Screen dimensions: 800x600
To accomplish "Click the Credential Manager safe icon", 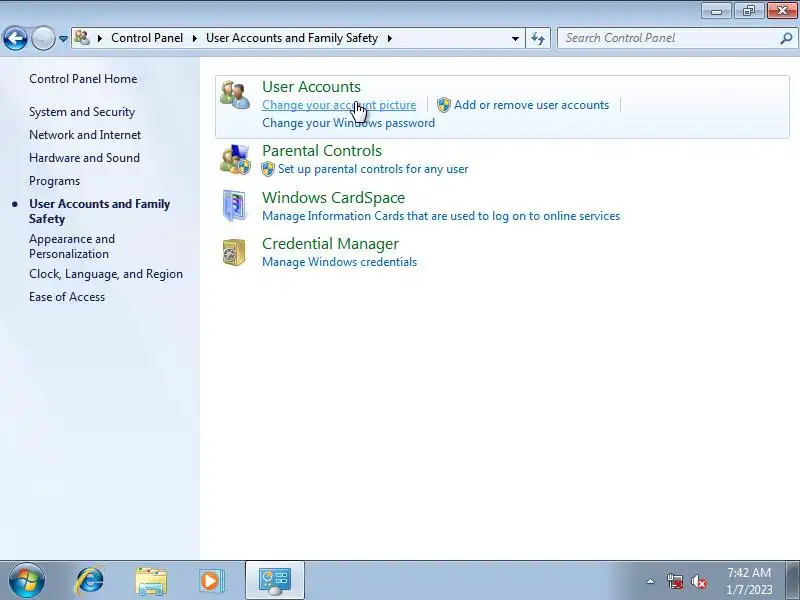I will (x=234, y=252).
